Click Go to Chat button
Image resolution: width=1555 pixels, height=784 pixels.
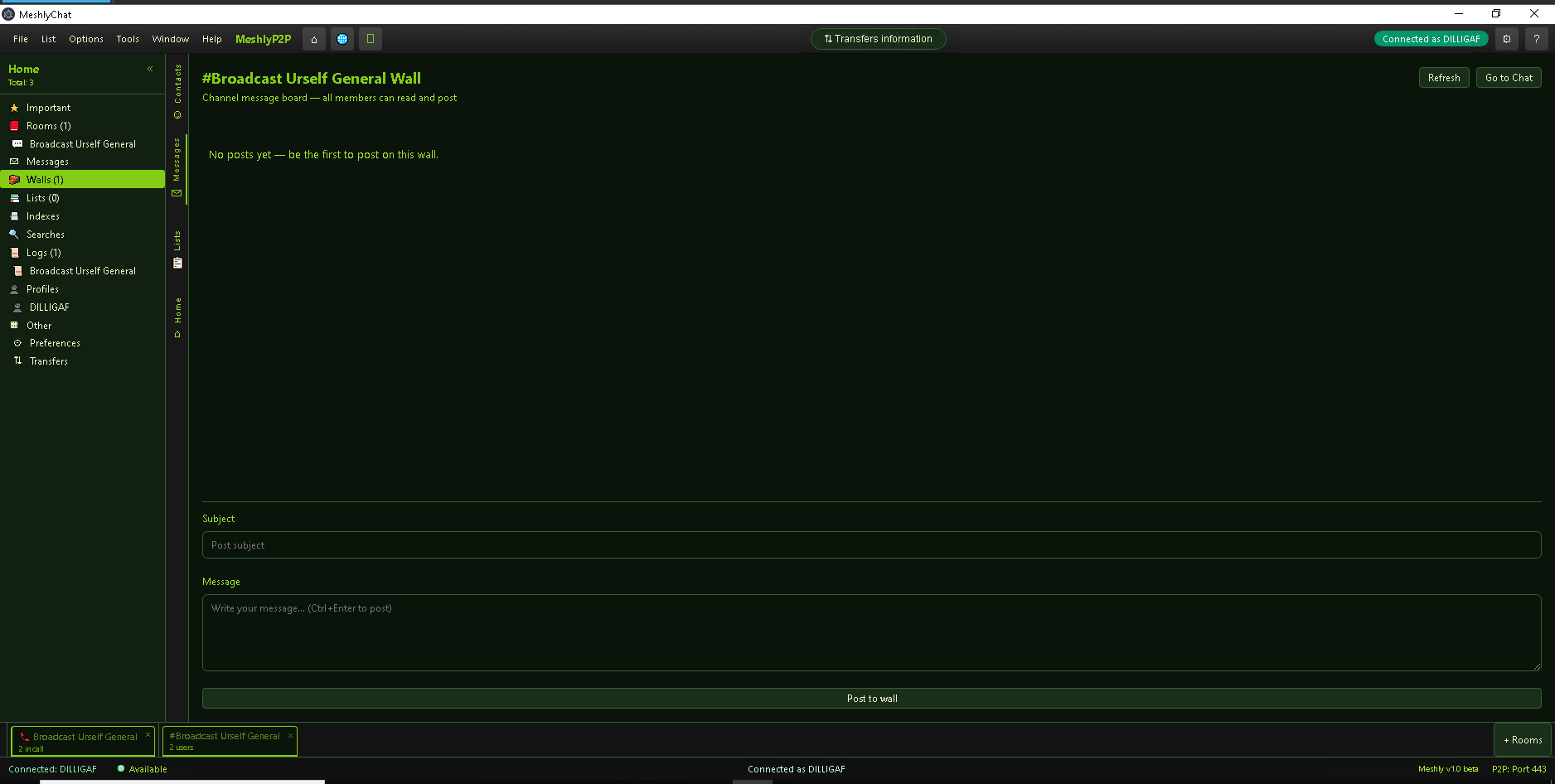1509,78
